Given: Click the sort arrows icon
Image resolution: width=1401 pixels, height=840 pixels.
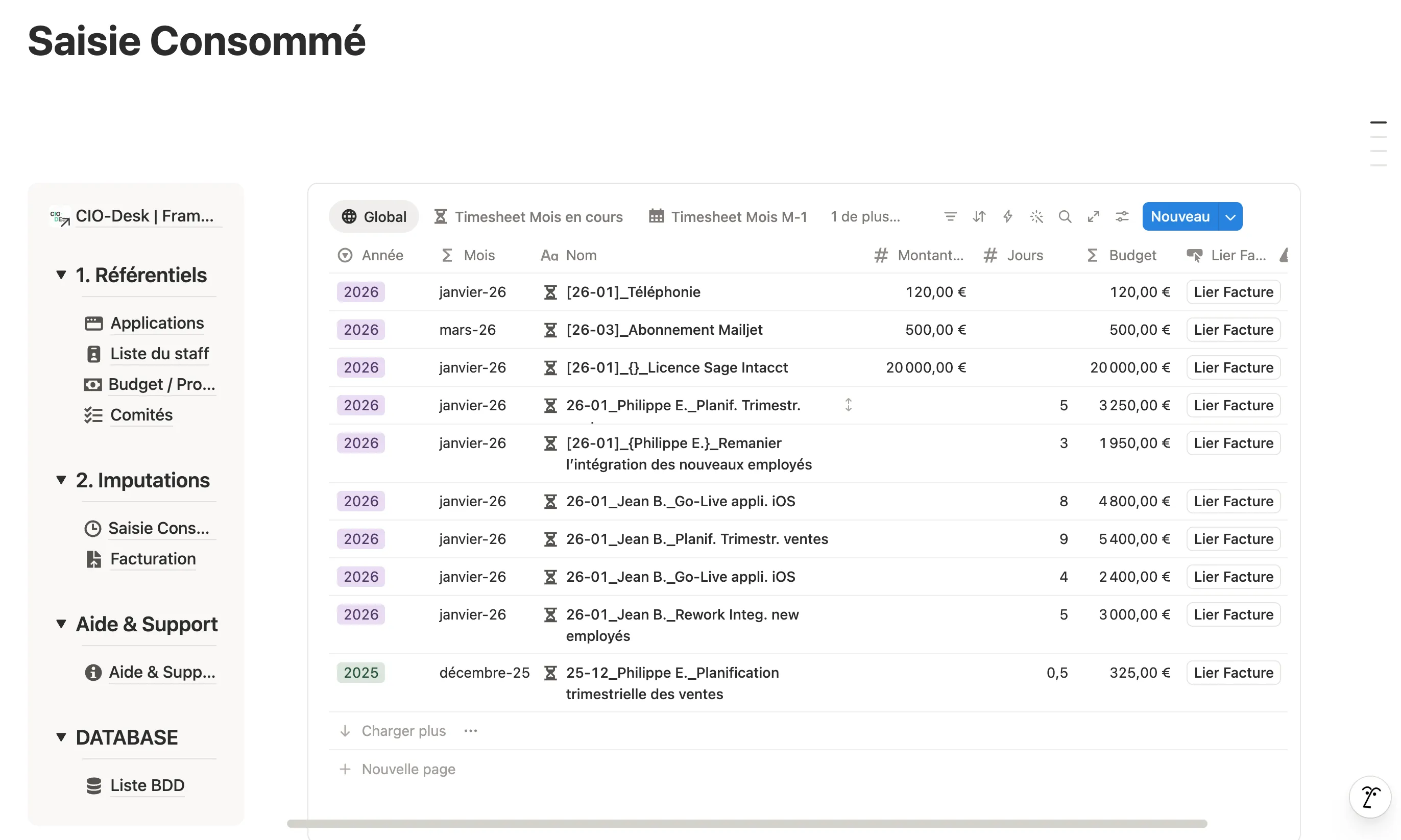Looking at the screenshot, I should tap(979, 216).
